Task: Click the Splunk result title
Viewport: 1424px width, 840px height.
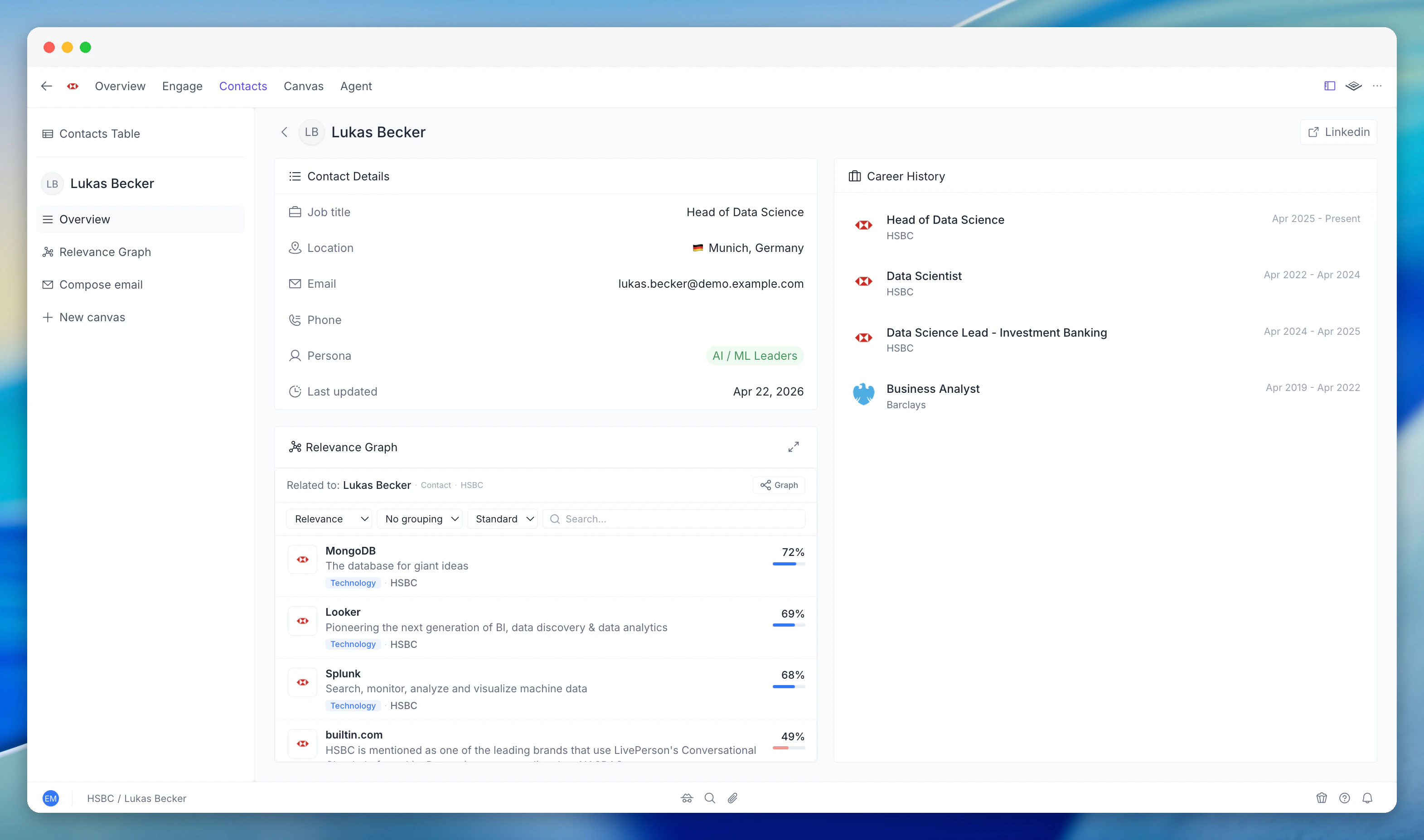Action: [x=343, y=674]
